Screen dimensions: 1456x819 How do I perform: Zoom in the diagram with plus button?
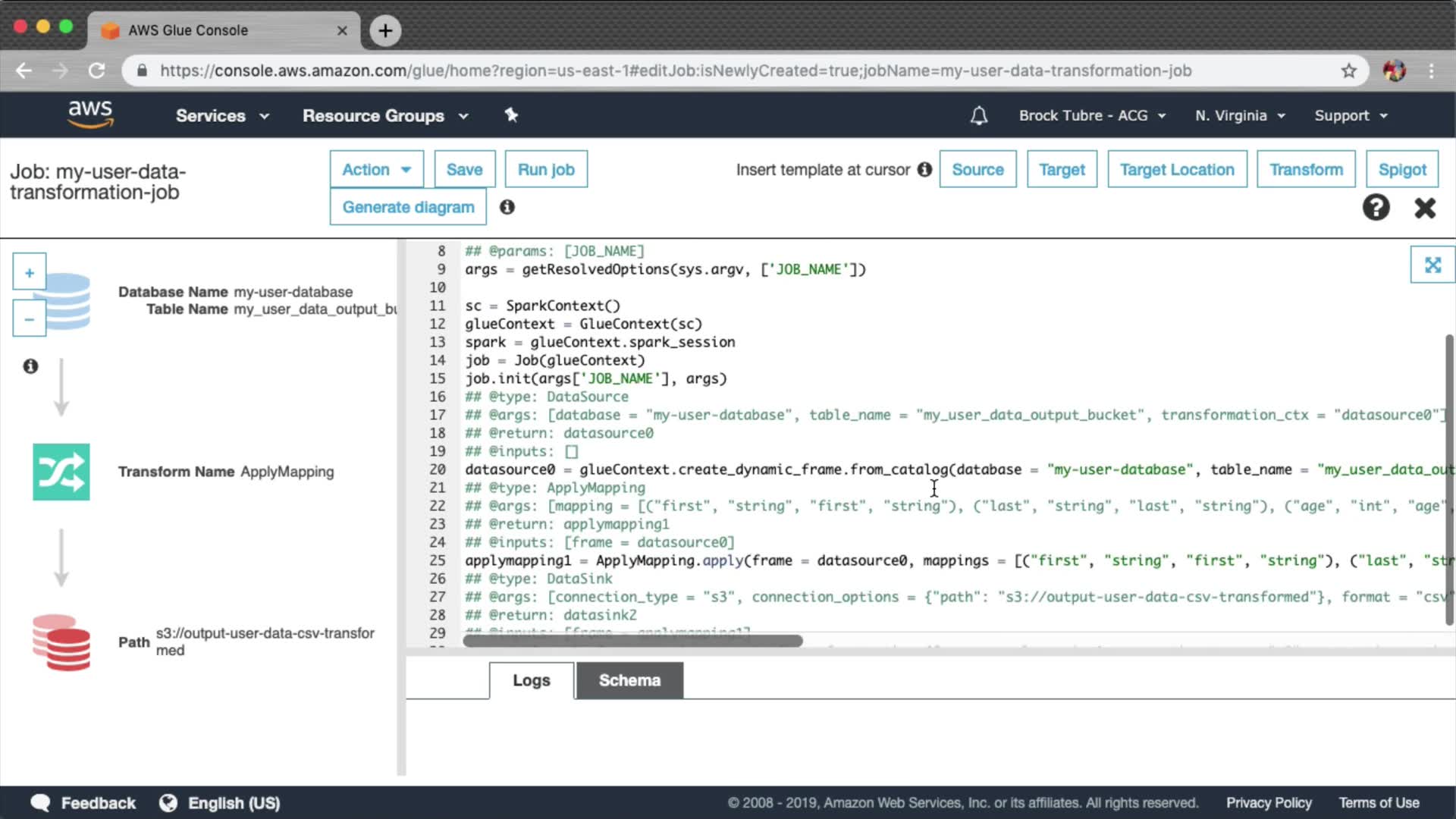coord(29,272)
